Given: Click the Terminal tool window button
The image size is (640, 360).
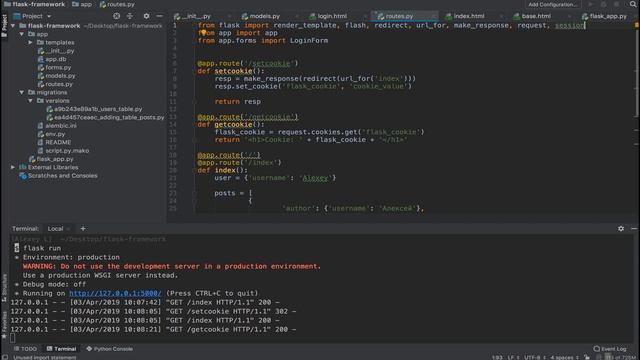Looking at the screenshot, I should point(61,349).
